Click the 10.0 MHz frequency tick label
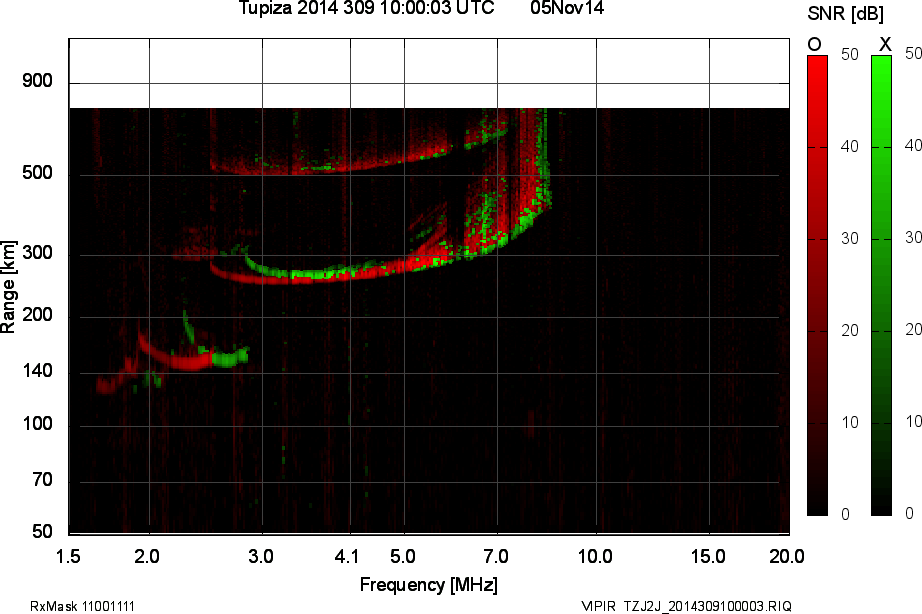 595,555
